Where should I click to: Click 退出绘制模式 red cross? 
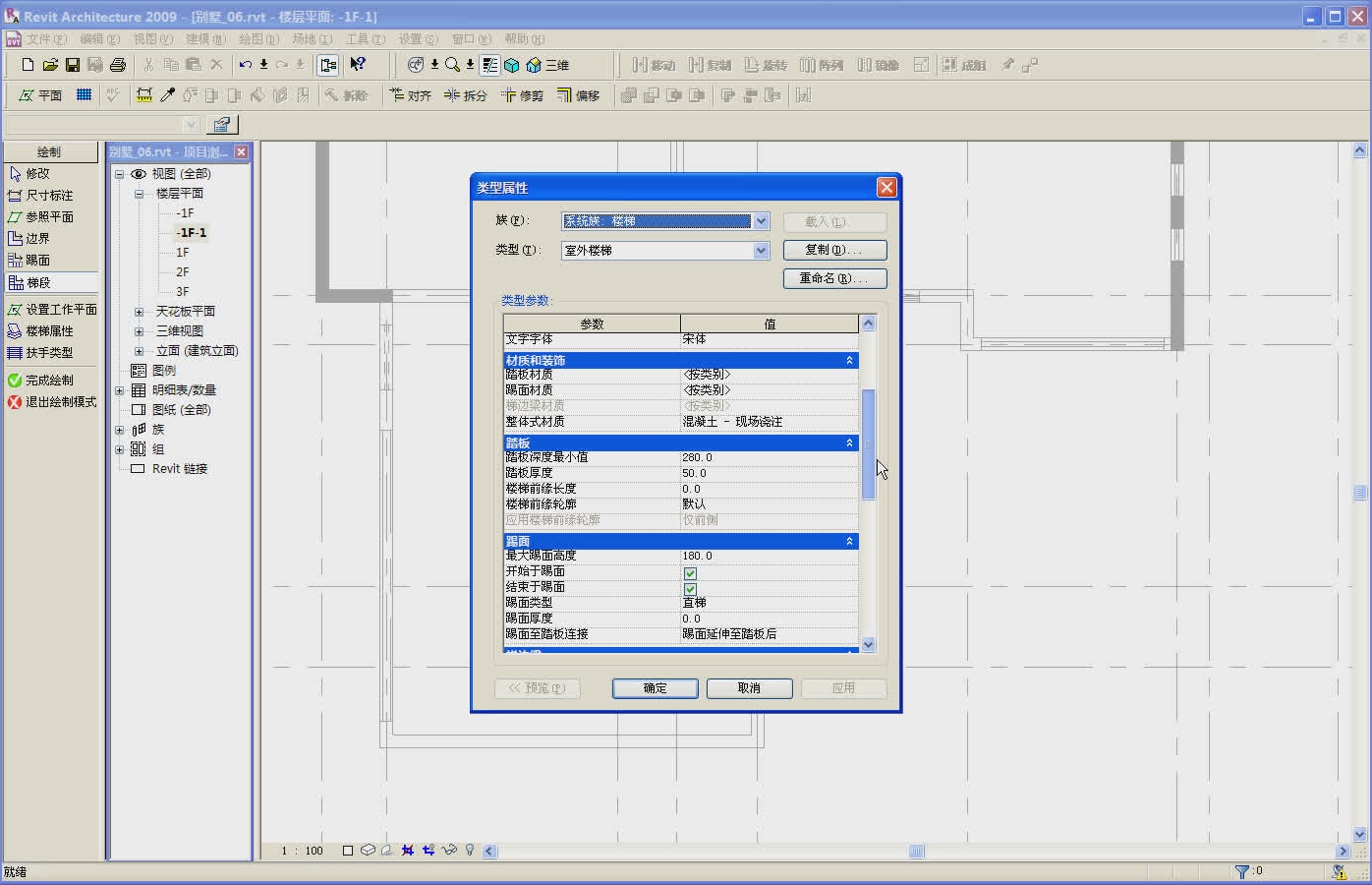[x=50, y=401]
